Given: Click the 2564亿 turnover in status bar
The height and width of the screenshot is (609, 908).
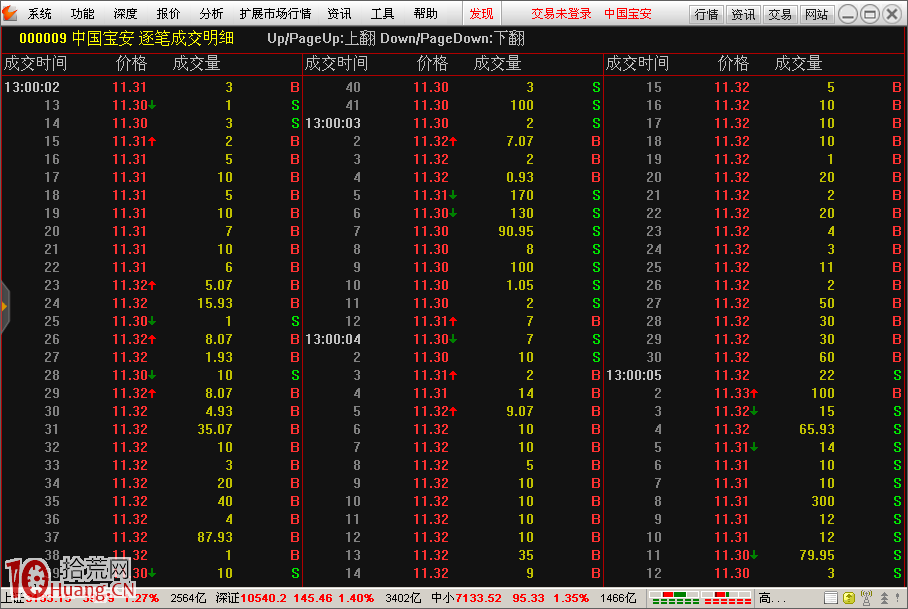Looking at the screenshot, I should click(188, 598).
